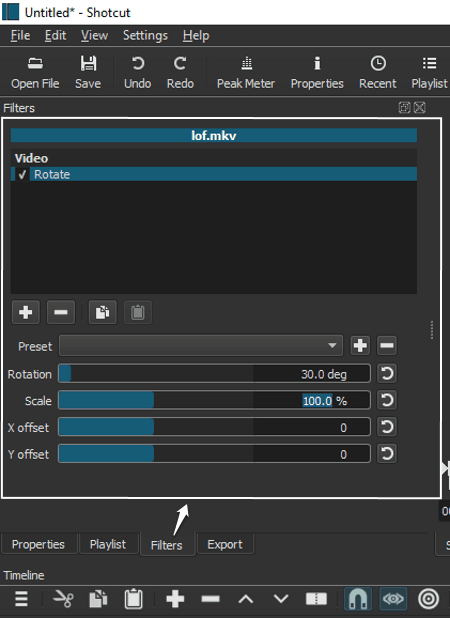The image size is (450, 618).
Task: Add a new filter with plus button
Action: click(x=26, y=313)
